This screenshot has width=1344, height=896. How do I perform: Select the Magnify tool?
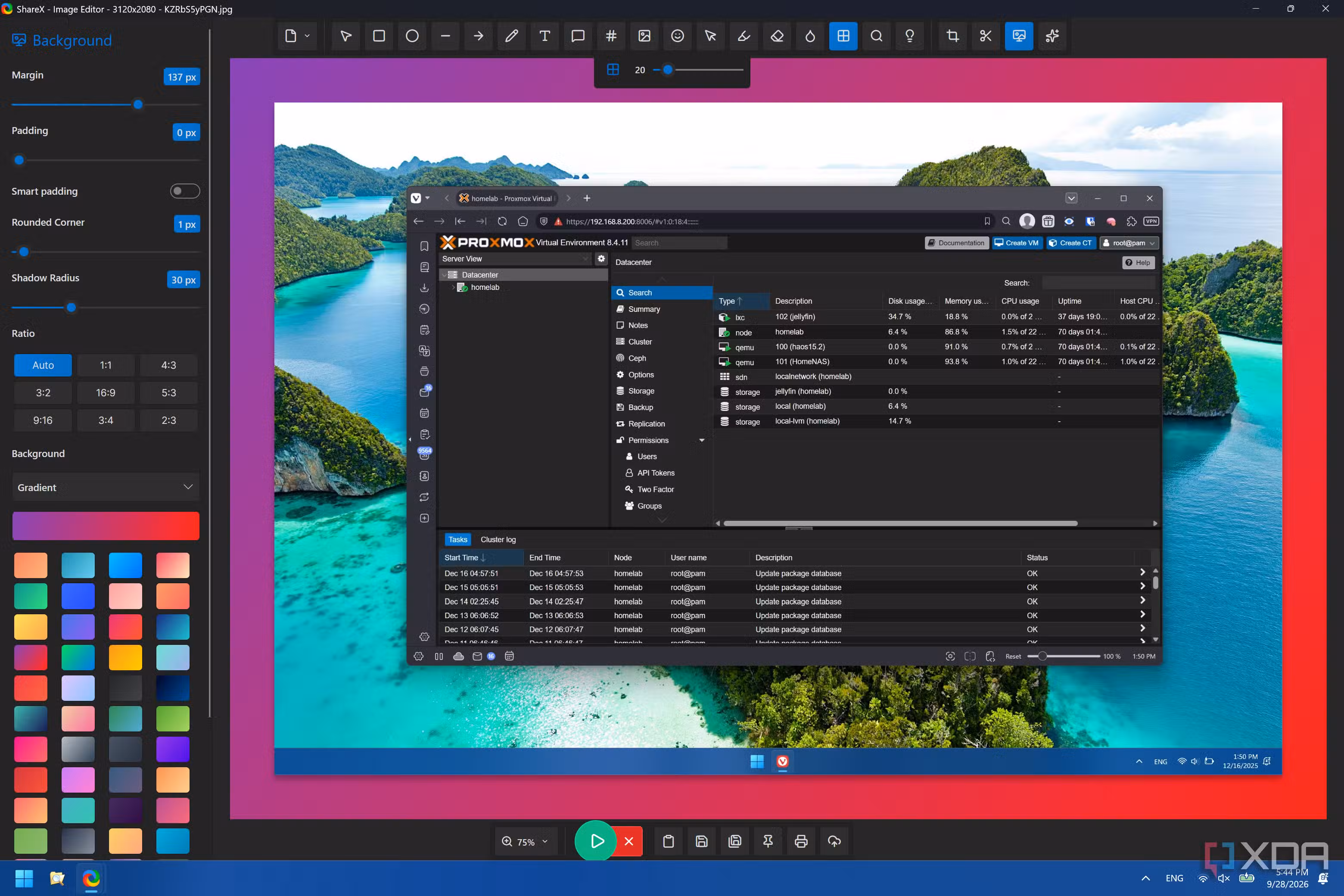pos(876,36)
